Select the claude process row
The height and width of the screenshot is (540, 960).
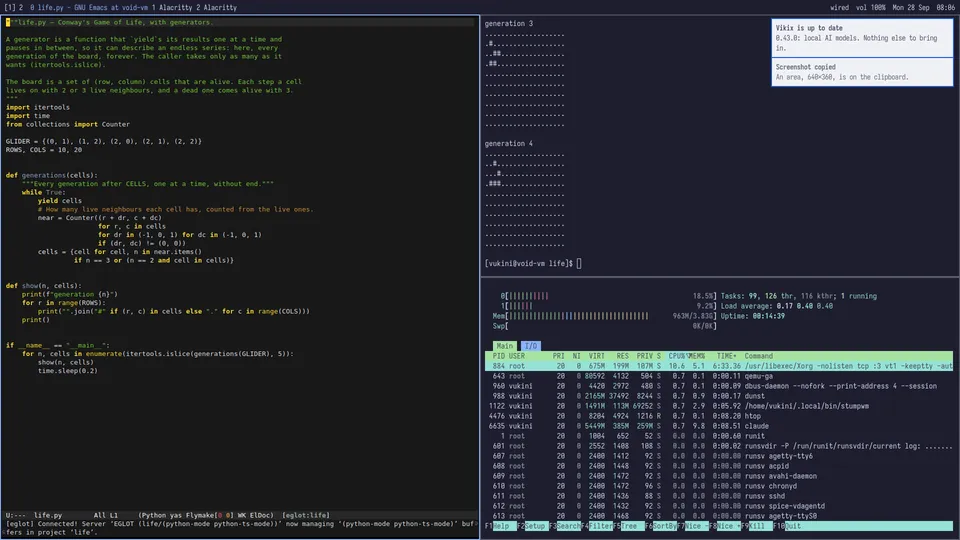click(x=719, y=426)
